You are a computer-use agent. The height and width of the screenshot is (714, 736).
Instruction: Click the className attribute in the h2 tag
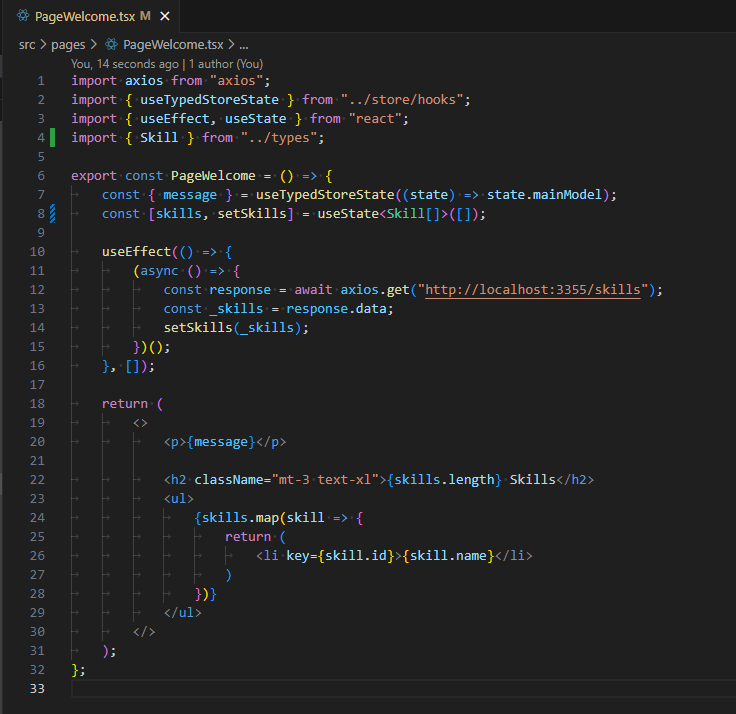point(228,479)
